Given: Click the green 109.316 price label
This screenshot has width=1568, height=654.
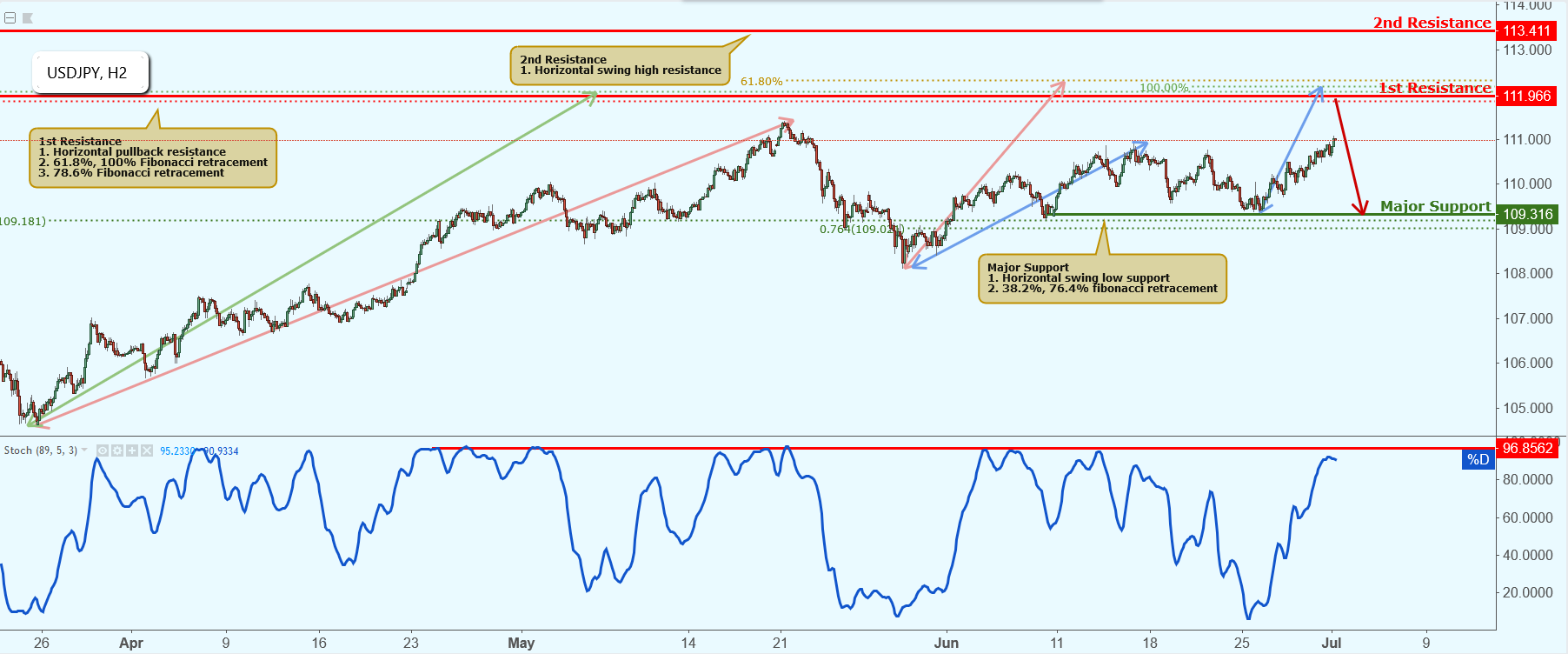Looking at the screenshot, I should [x=1527, y=214].
